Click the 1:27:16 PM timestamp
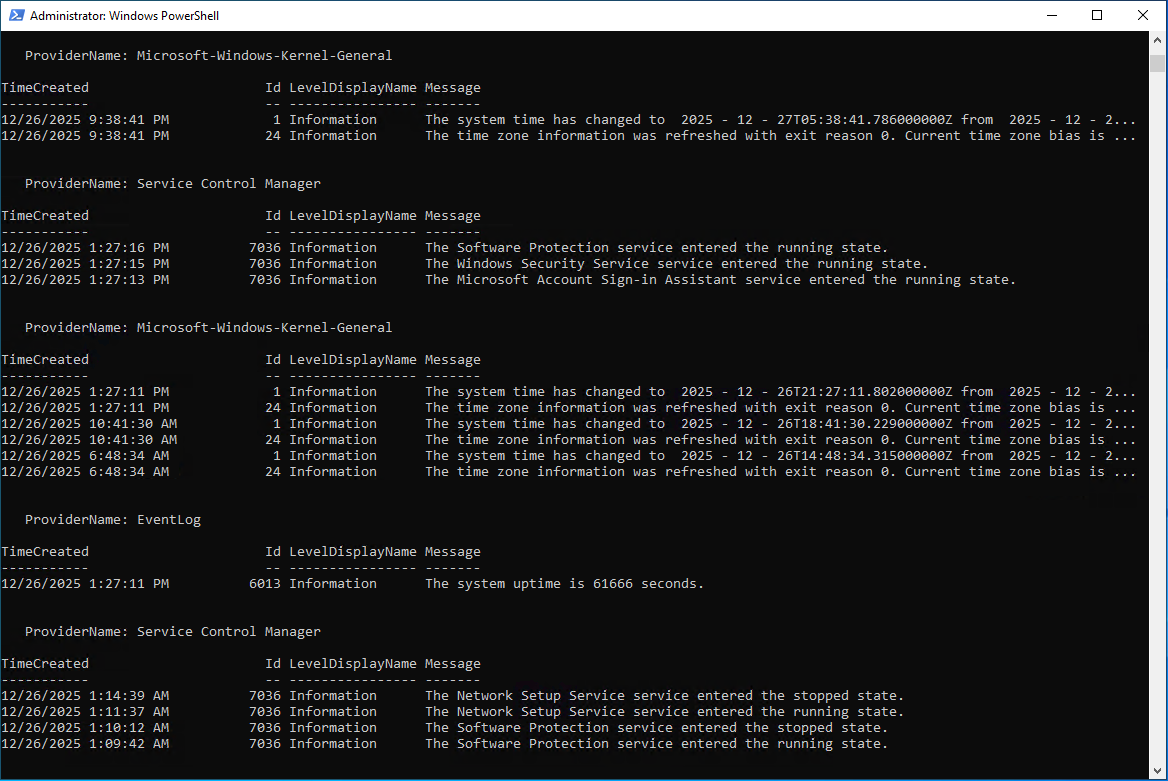Image resolution: width=1168 pixels, height=781 pixels. click(x=85, y=248)
